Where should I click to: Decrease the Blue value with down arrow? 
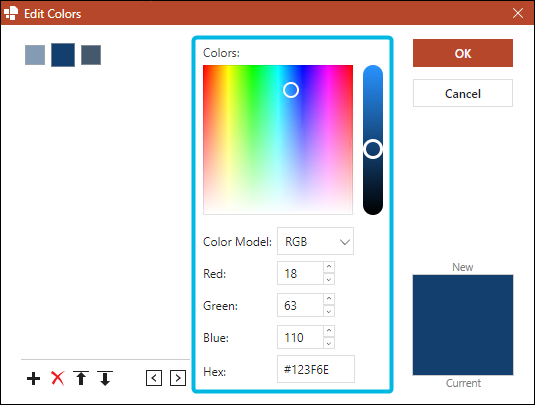pyautogui.click(x=329, y=343)
